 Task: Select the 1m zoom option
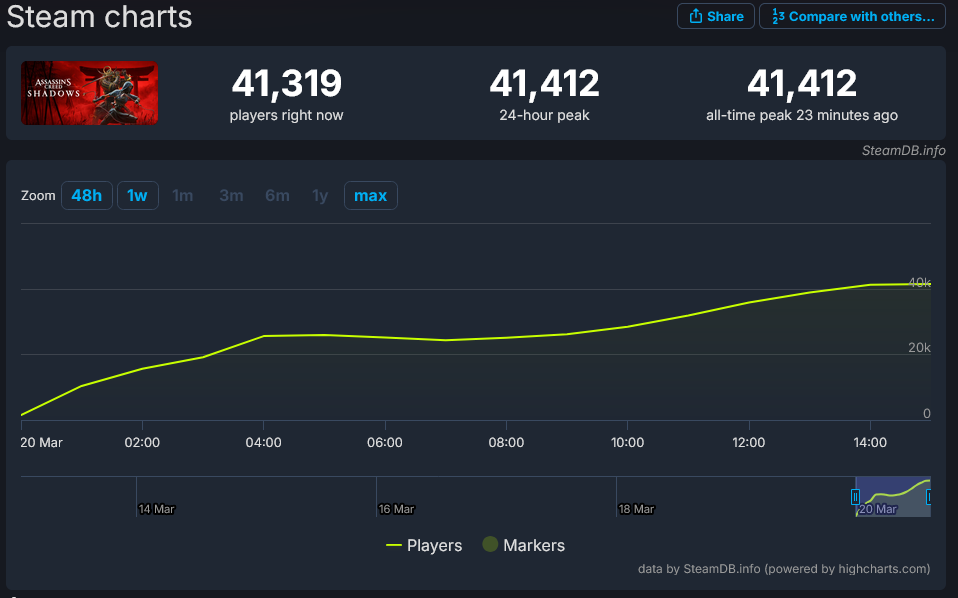[183, 195]
